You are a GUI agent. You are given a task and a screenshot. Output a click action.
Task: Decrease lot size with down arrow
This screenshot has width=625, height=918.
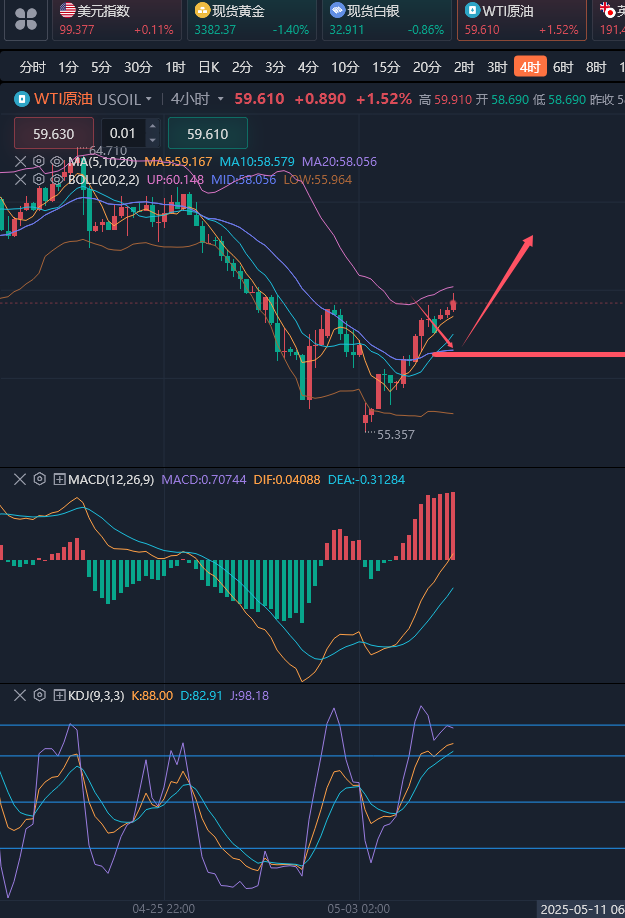[153, 141]
